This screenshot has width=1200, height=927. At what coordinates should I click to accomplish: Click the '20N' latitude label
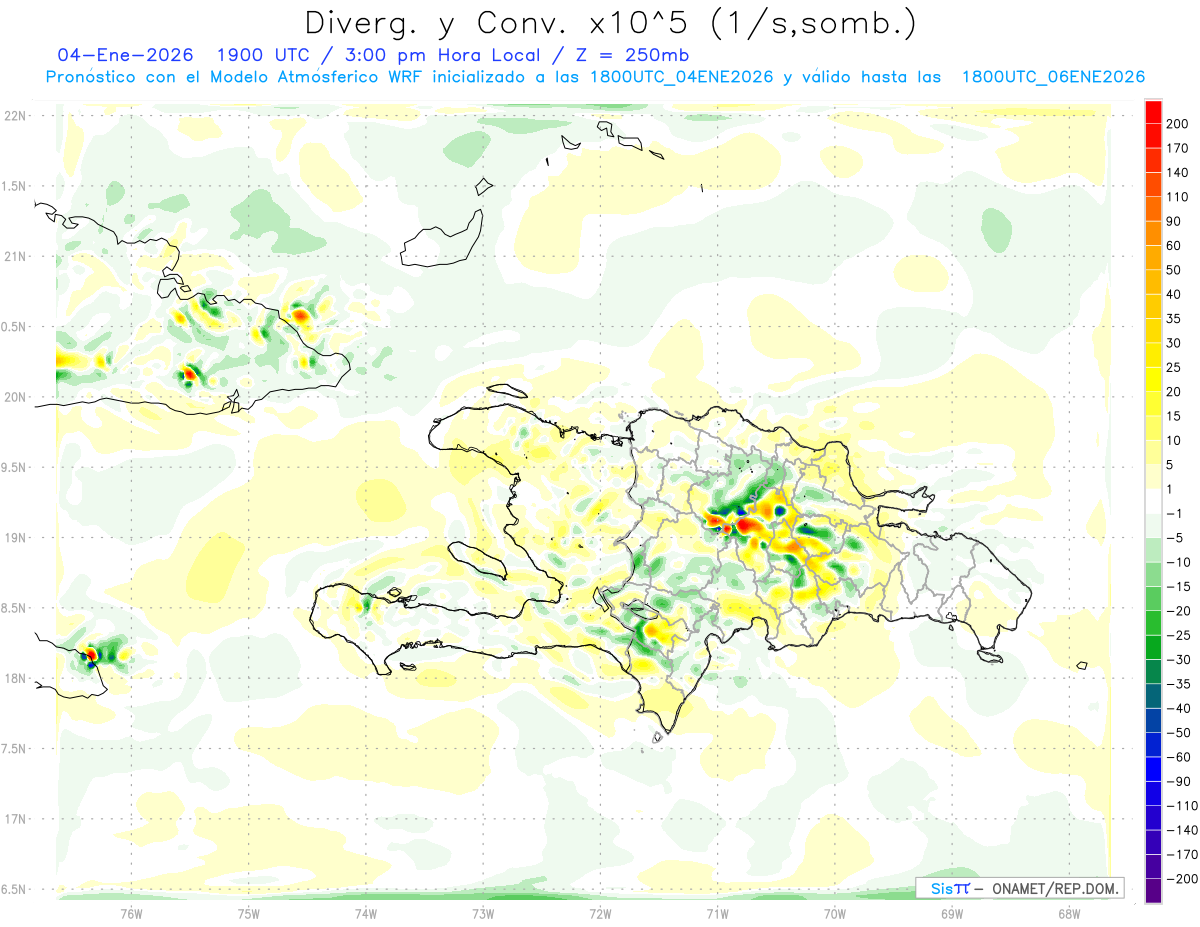coord(16,397)
